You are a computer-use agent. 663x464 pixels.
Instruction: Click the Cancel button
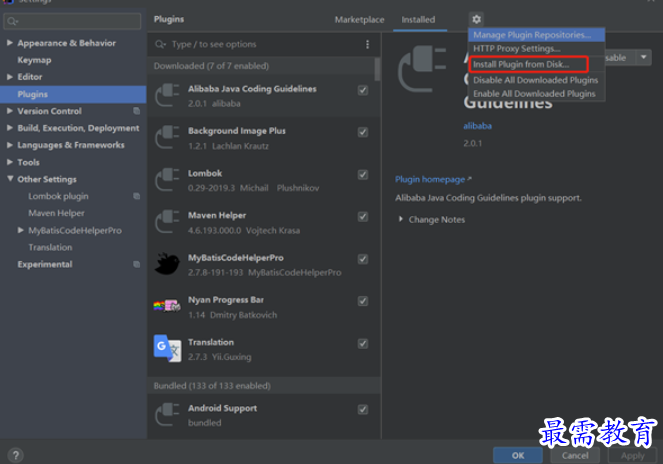575,455
